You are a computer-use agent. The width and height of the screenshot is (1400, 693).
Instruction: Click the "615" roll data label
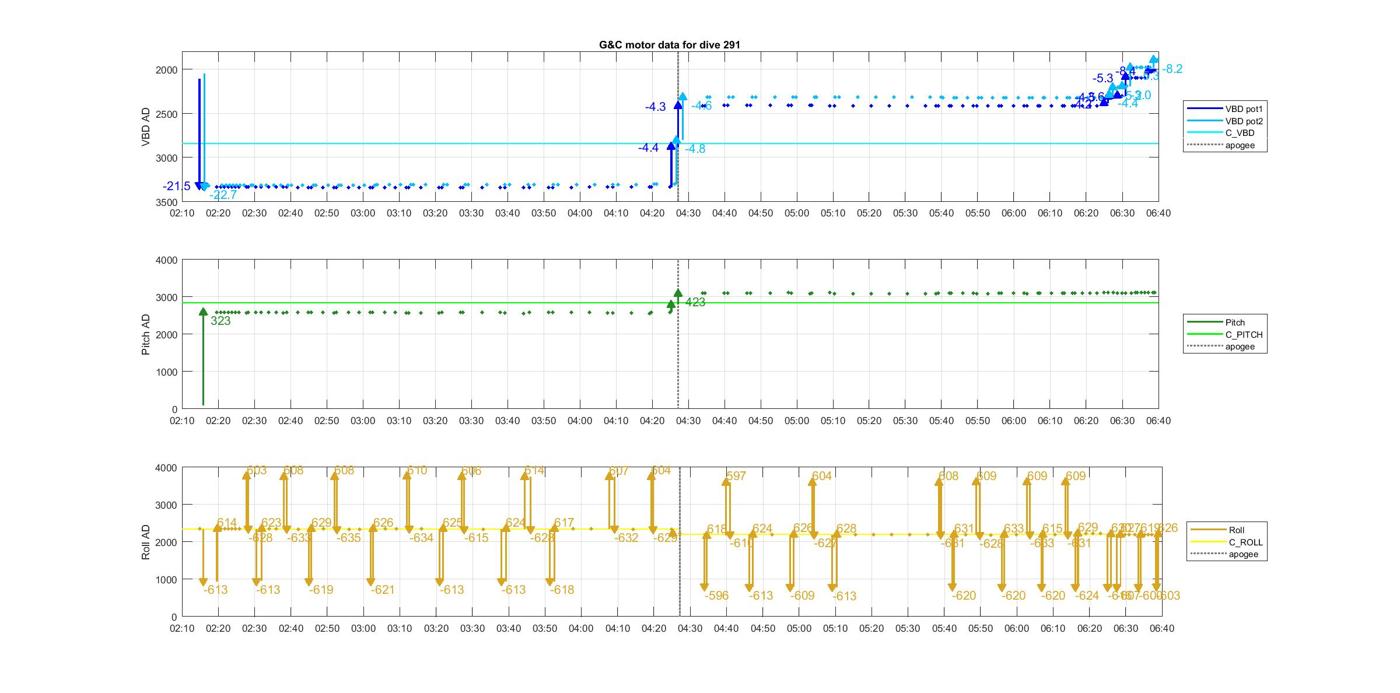(x=1052, y=529)
